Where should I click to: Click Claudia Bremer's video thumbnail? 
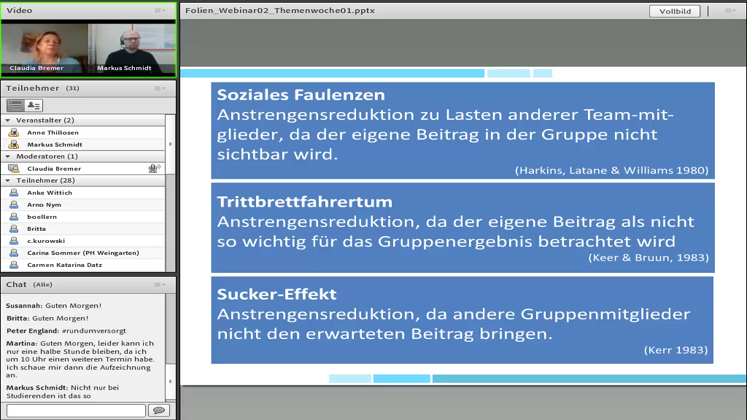[x=45, y=47]
